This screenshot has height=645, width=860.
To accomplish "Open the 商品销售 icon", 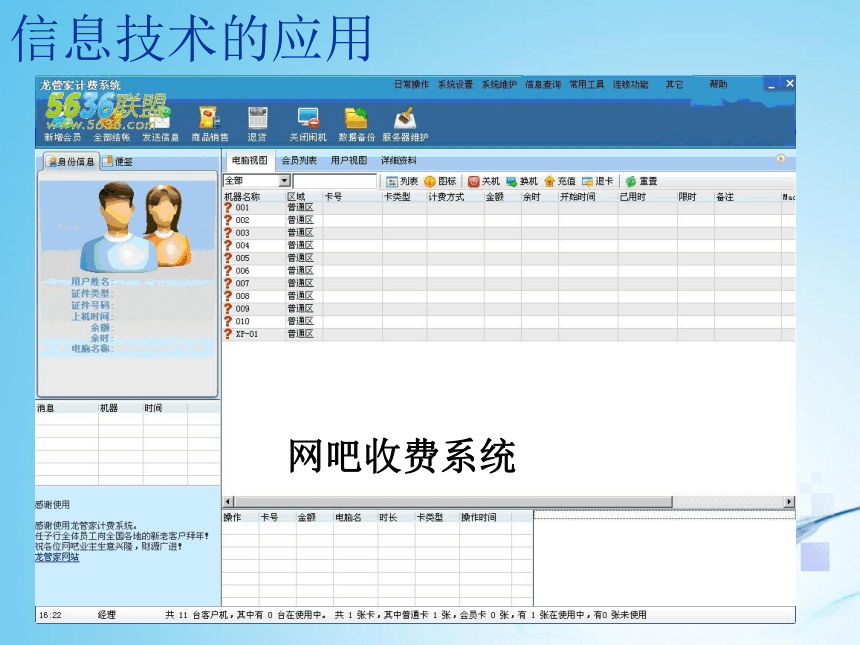I will (x=210, y=123).
